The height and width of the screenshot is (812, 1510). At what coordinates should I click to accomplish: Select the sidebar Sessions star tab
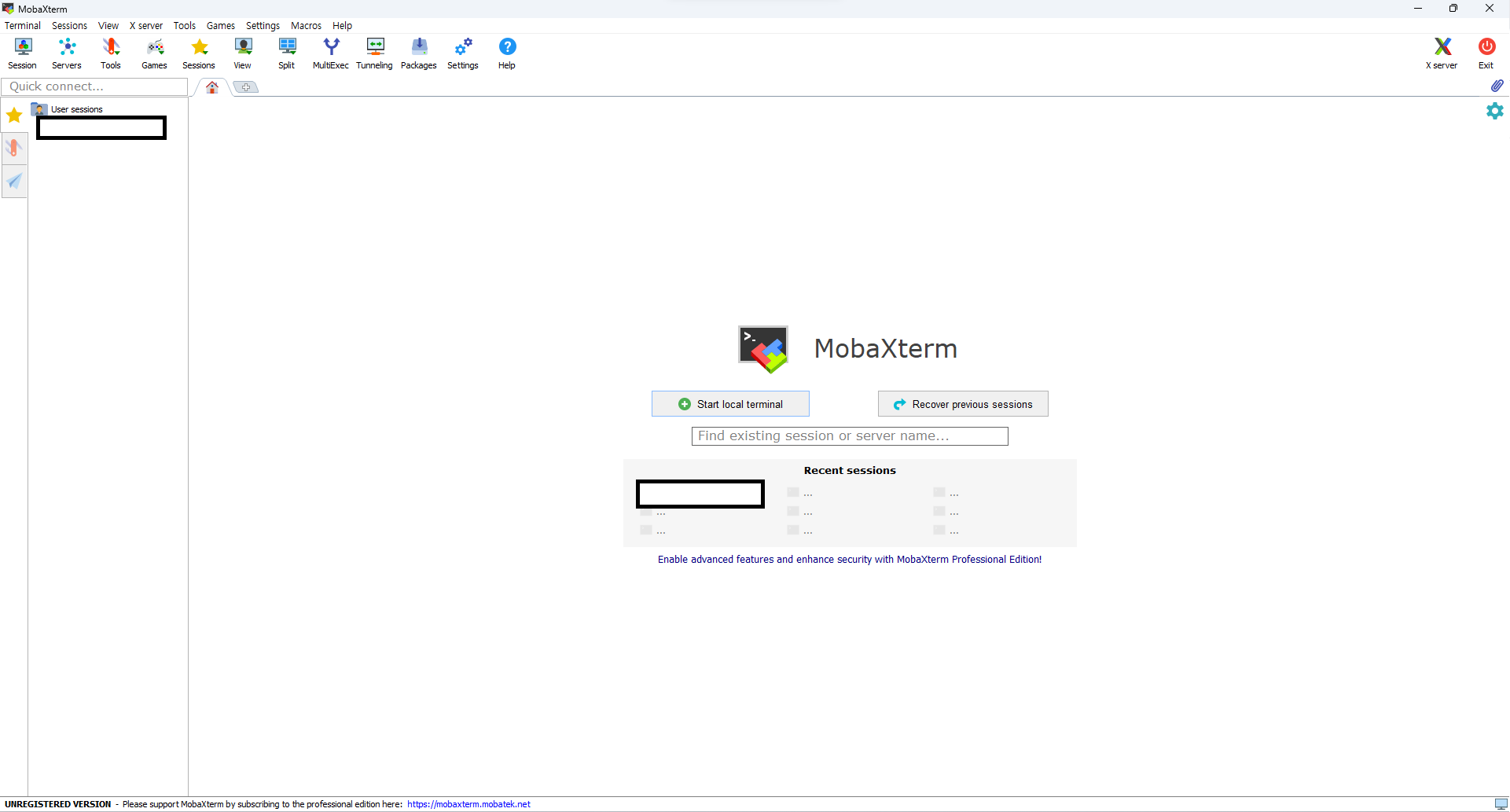(14, 116)
